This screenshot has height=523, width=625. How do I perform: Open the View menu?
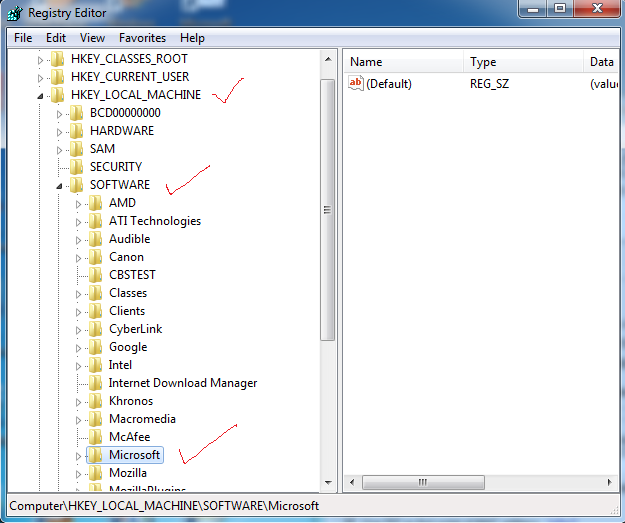[x=92, y=38]
